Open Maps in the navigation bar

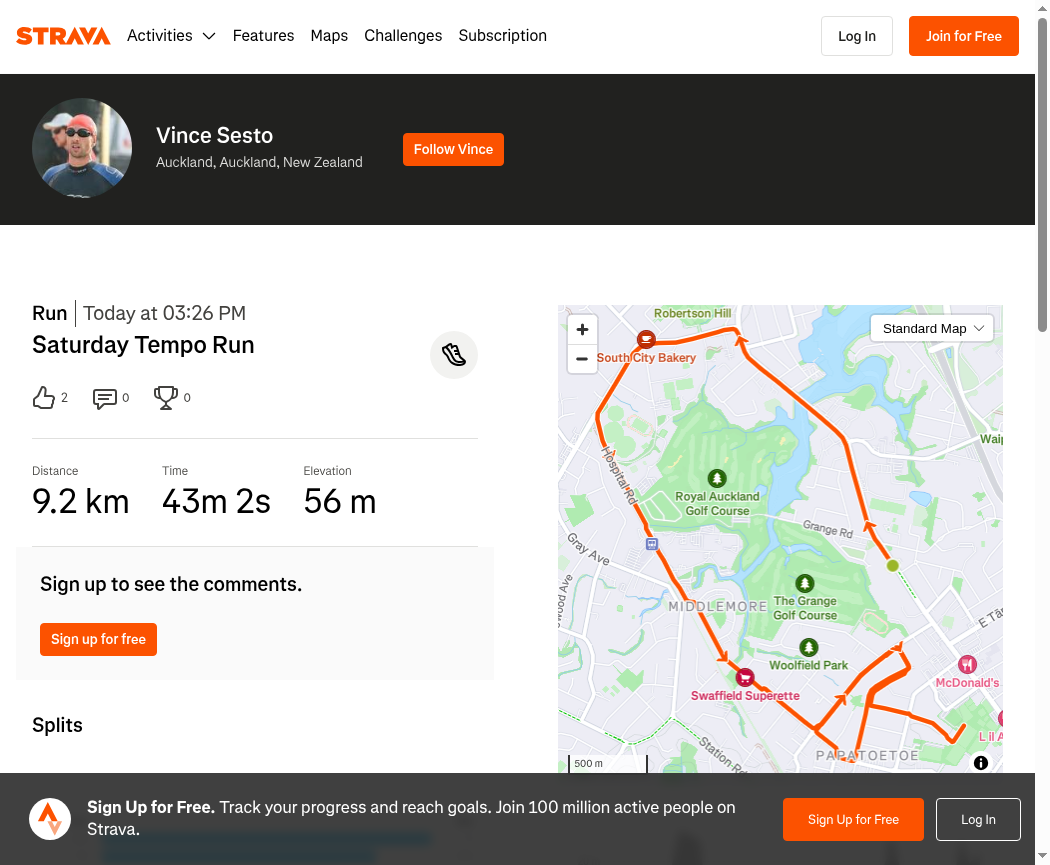click(x=329, y=35)
